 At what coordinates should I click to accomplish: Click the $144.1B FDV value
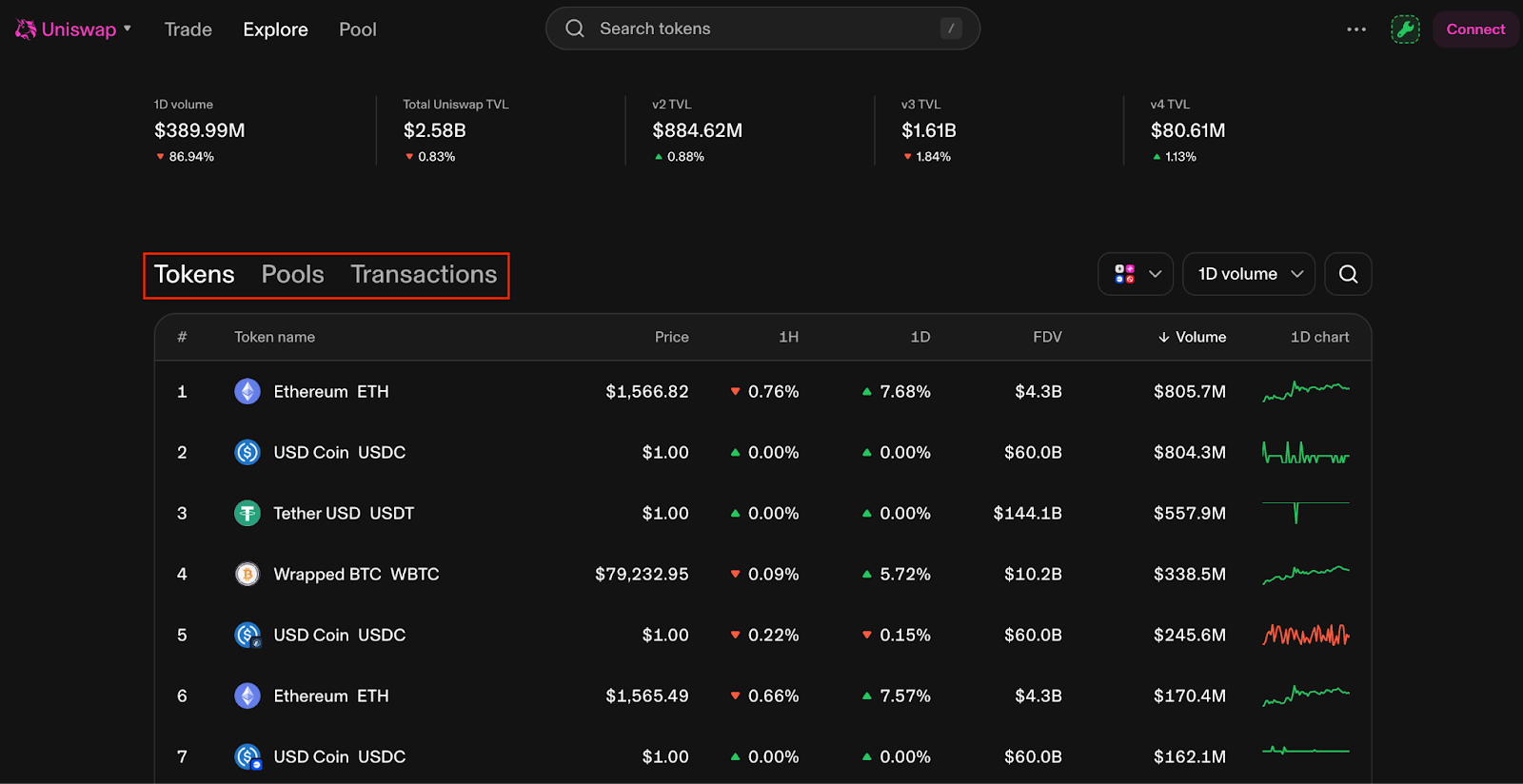coord(1027,513)
